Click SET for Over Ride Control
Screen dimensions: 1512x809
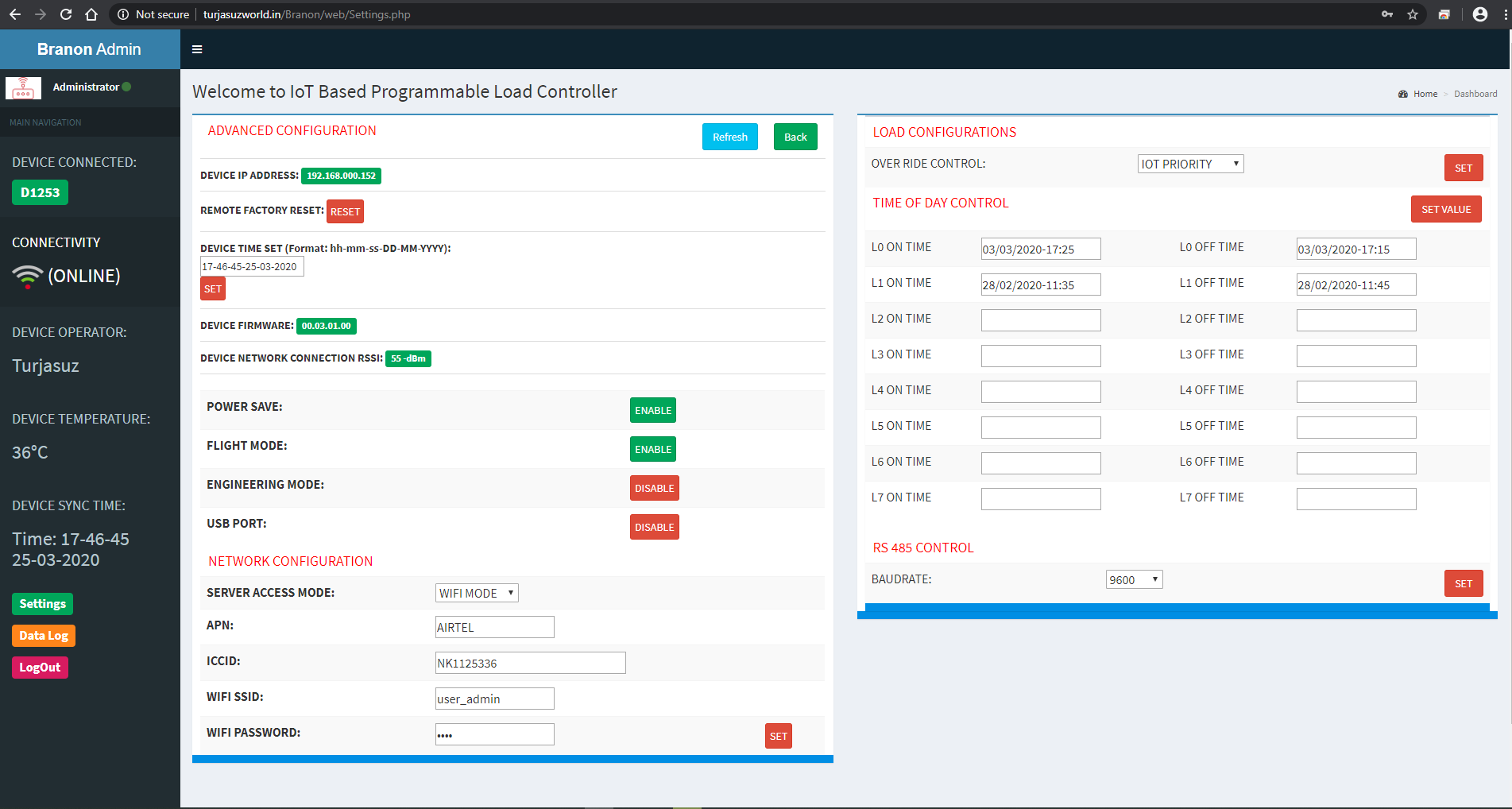tap(1464, 168)
